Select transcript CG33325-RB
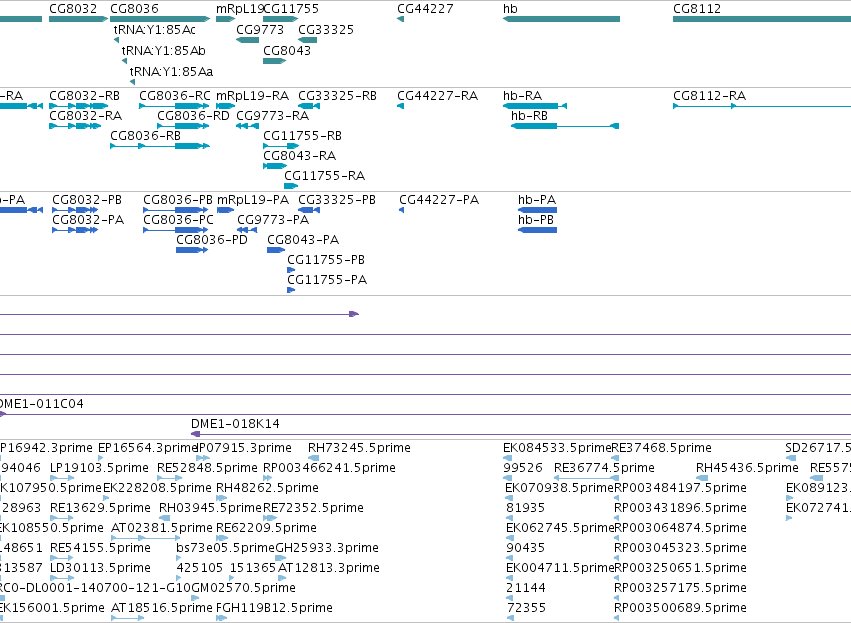The width and height of the screenshot is (851, 623). (x=309, y=106)
